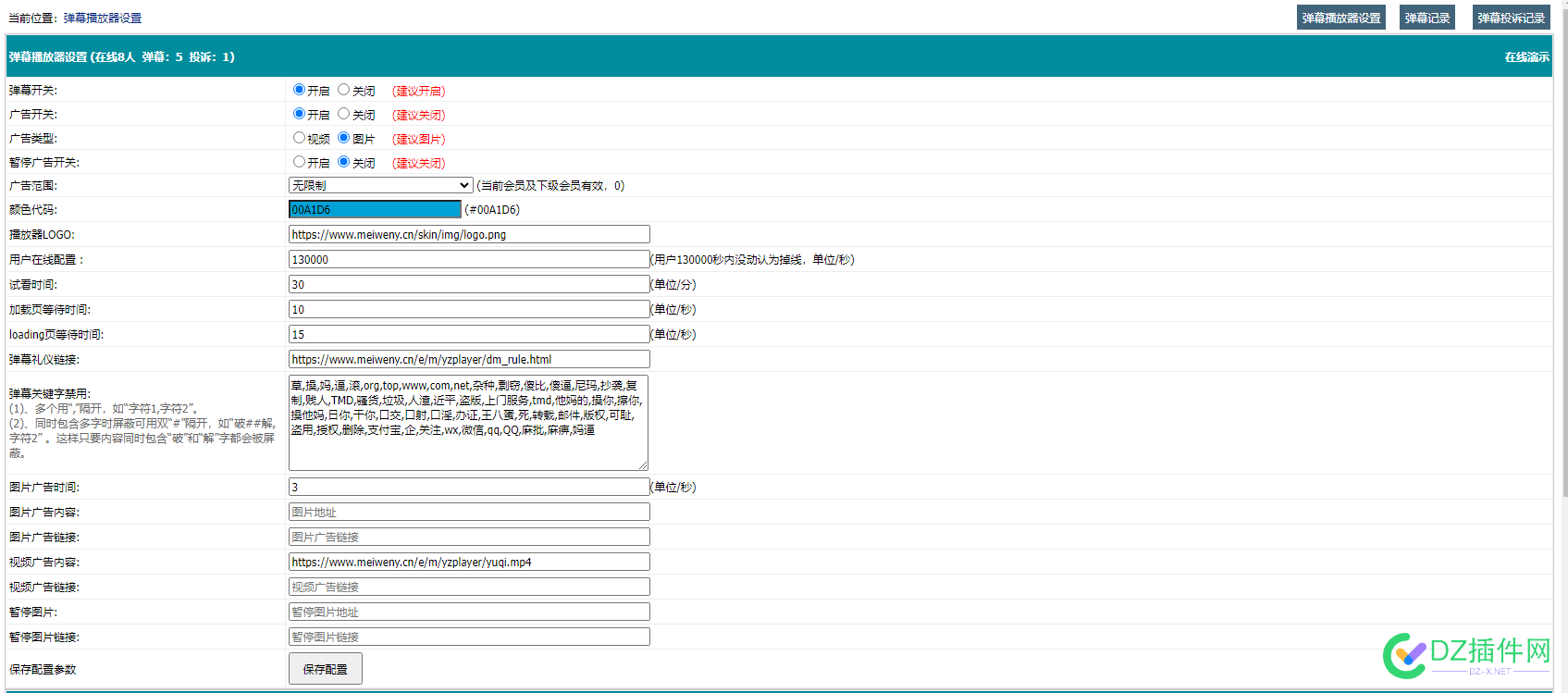Focus the 用户在线配置 field with 130000
The height and width of the screenshot is (693, 1568).
click(469, 259)
